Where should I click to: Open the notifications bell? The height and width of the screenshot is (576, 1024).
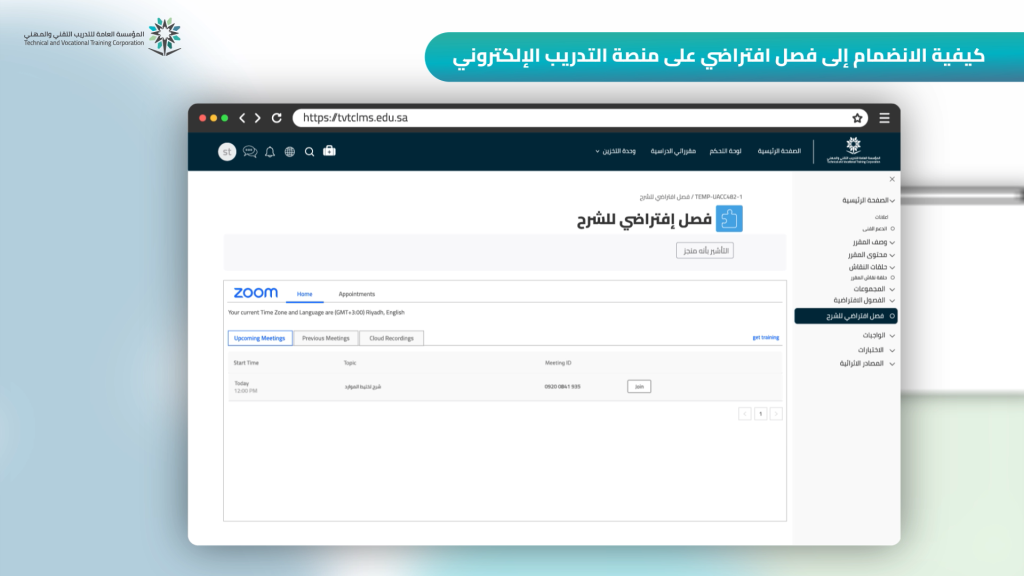click(270, 152)
